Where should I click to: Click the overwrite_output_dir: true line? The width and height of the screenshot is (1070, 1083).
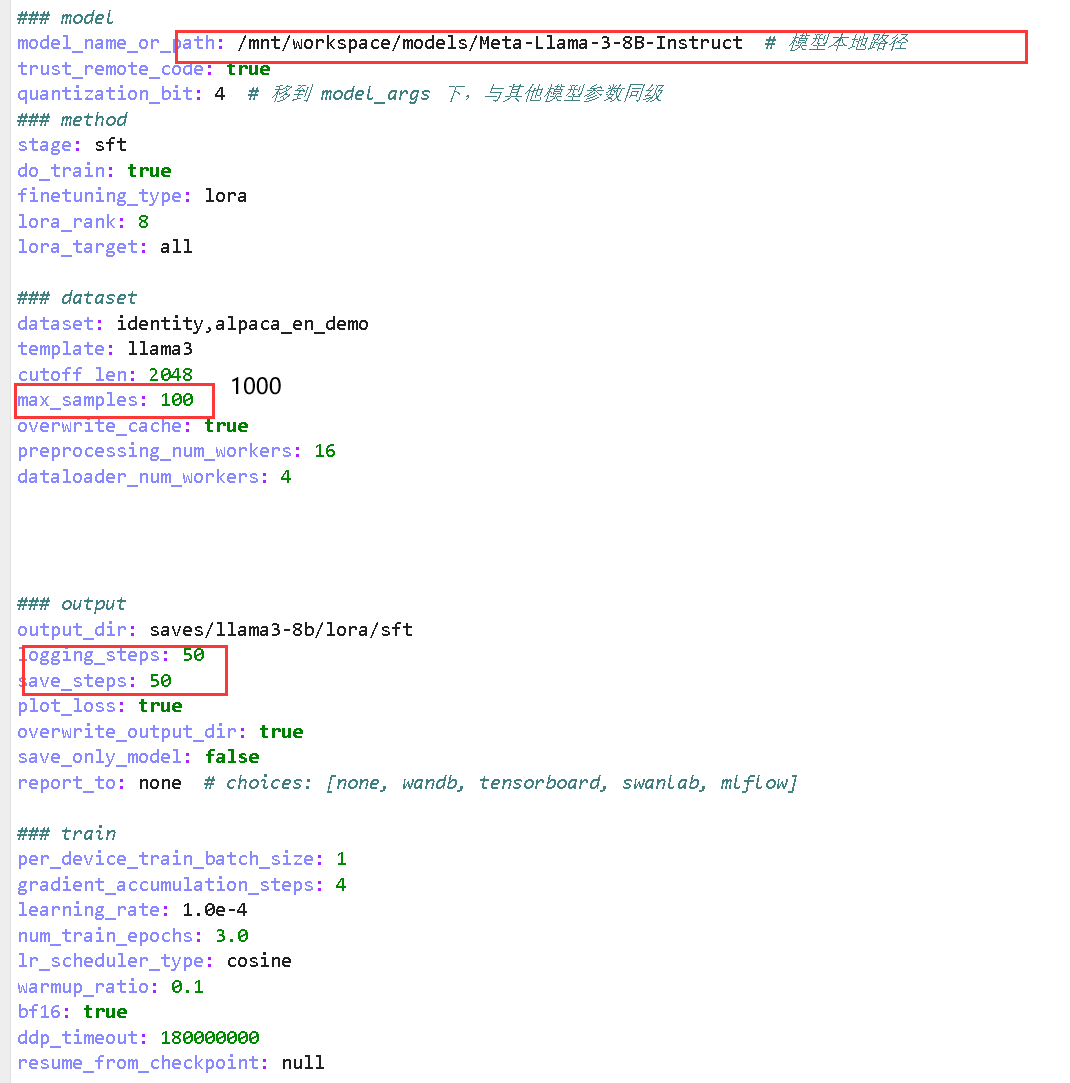[x=160, y=731]
